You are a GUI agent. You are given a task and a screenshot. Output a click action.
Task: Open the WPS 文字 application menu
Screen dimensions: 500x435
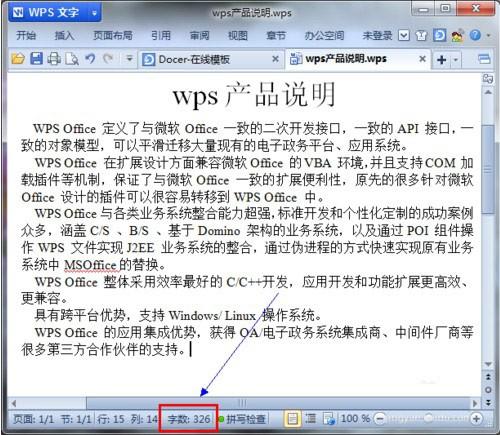pos(49,13)
